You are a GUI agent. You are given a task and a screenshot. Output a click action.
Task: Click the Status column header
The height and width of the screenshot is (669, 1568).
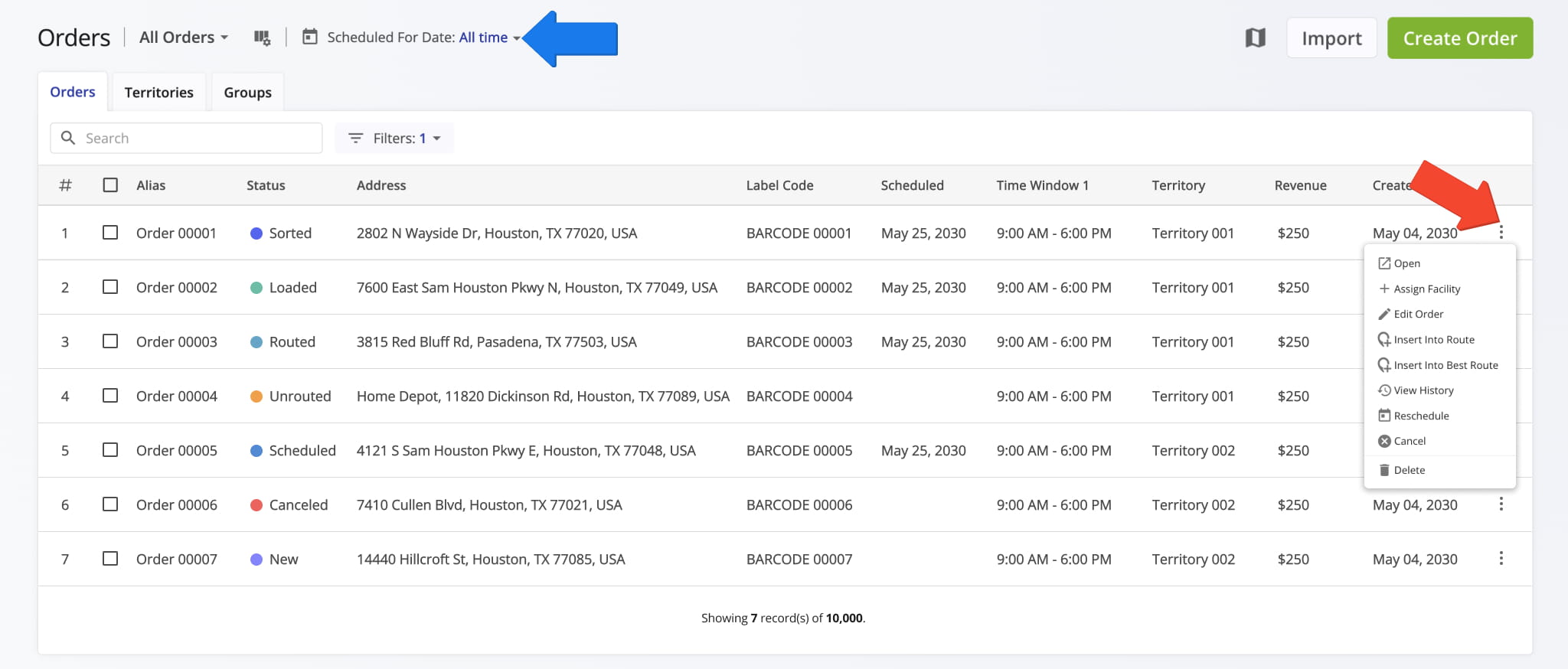tap(266, 185)
